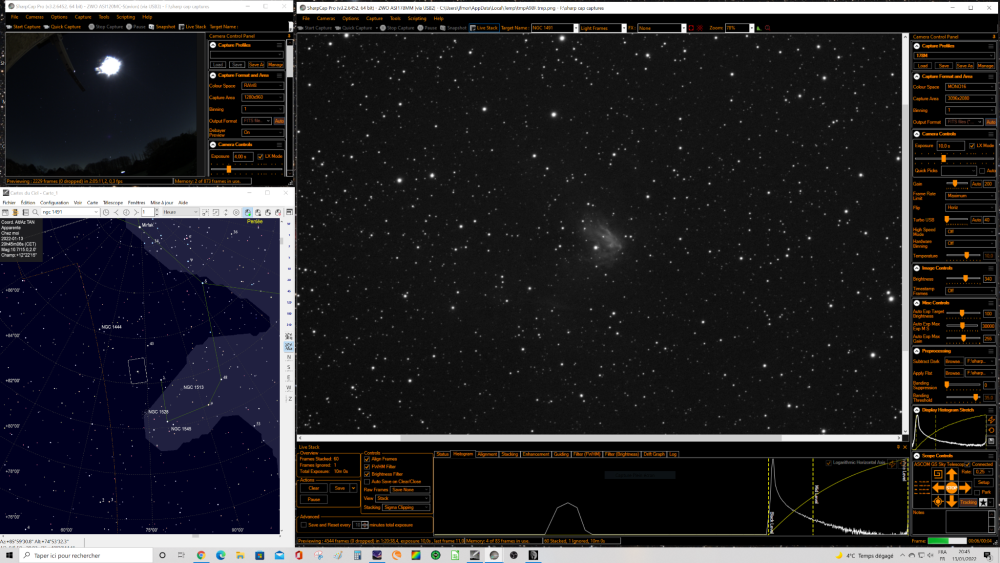Toggle the Align Frames checkbox

point(367,459)
